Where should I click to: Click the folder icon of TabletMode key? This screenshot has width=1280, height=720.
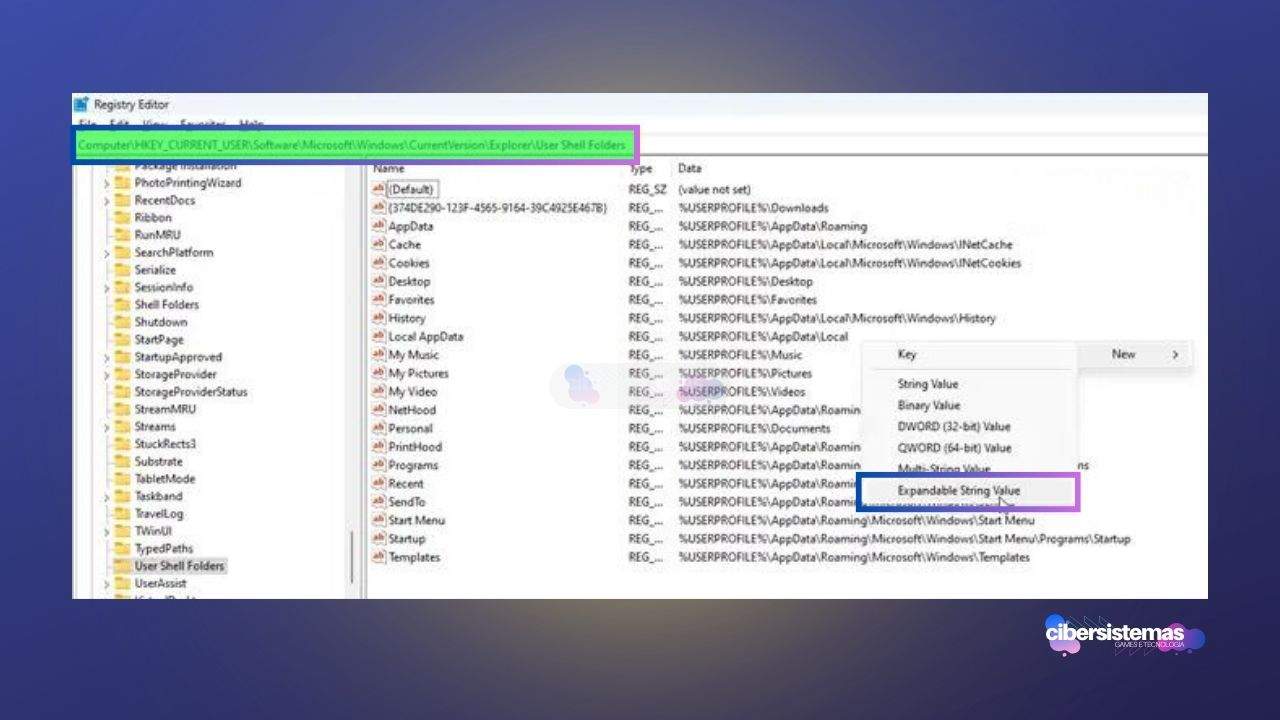click(122, 479)
